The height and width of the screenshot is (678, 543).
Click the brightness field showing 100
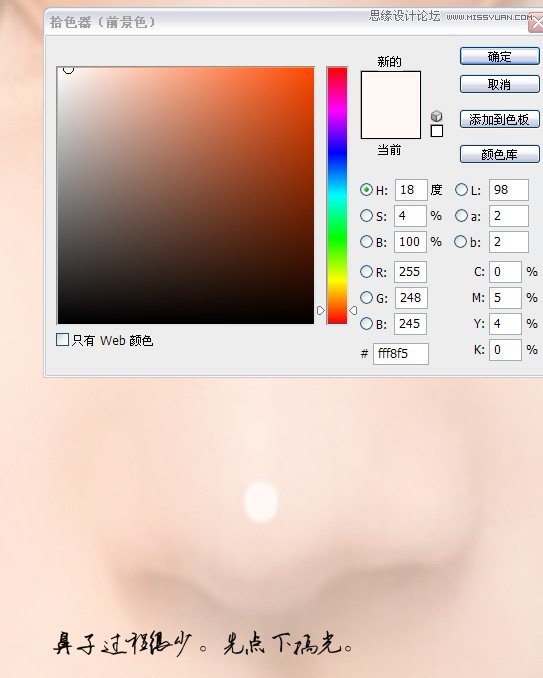pos(410,242)
